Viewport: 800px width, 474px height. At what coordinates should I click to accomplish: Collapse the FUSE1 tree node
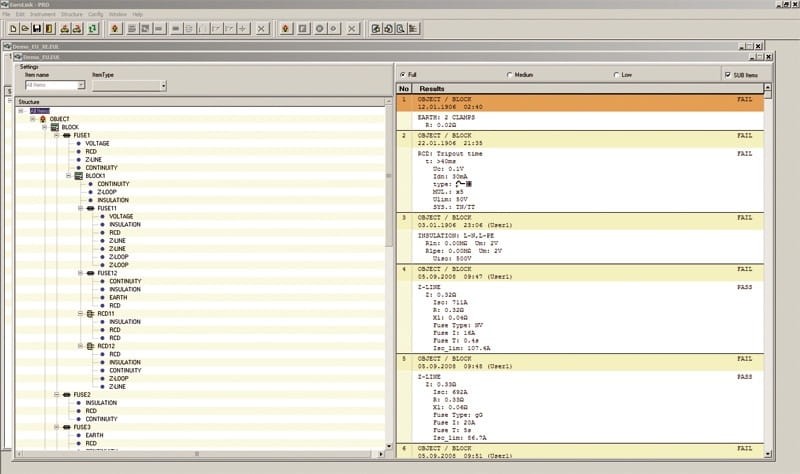(x=57, y=135)
